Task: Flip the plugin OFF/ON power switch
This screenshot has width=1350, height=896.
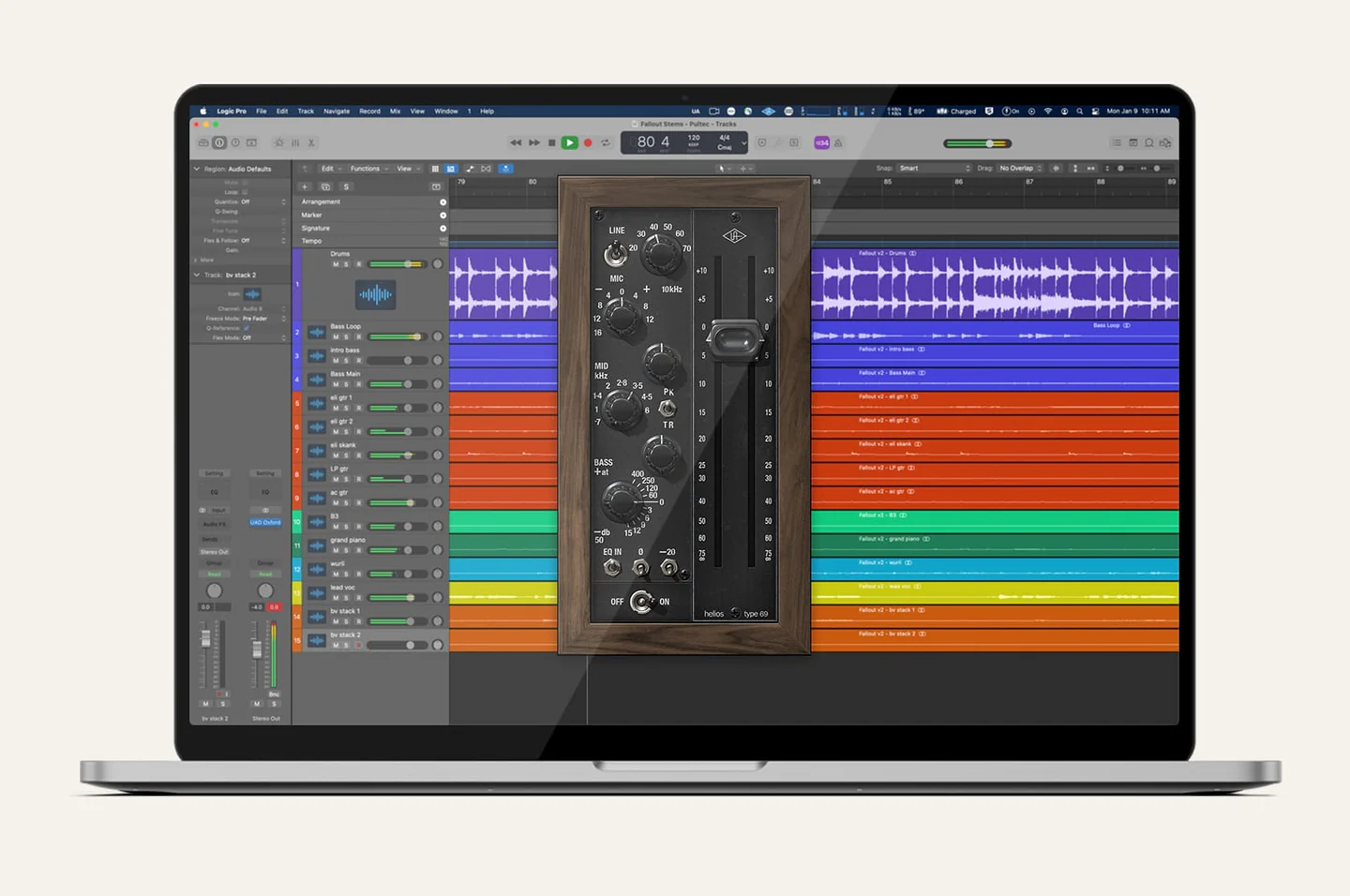Action: 641,602
